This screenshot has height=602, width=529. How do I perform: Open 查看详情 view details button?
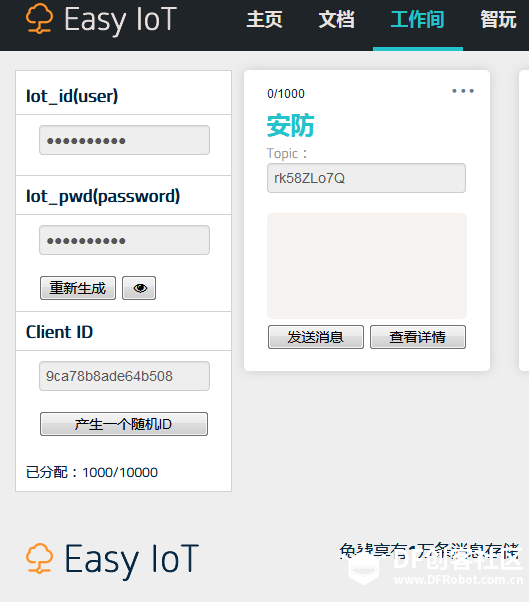[x=418, y=337]
